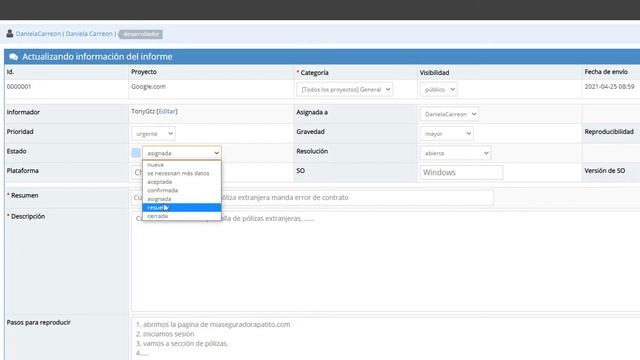Click the date 2021-04-25 08:59
The height and width of the screenshot is (360, 640).
pyautogui.click(x=609, y=87)
